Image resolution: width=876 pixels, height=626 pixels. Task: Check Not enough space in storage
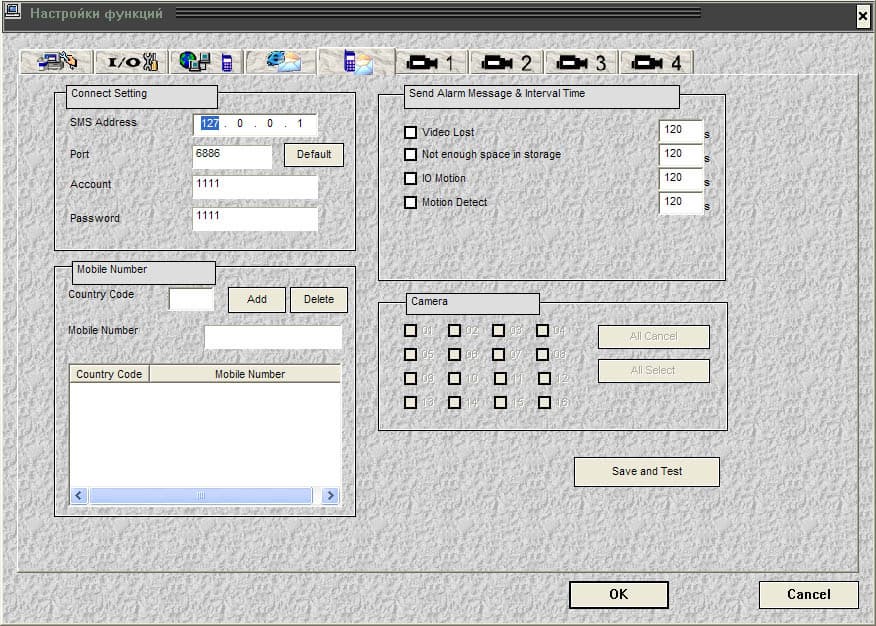click(410, 154)
